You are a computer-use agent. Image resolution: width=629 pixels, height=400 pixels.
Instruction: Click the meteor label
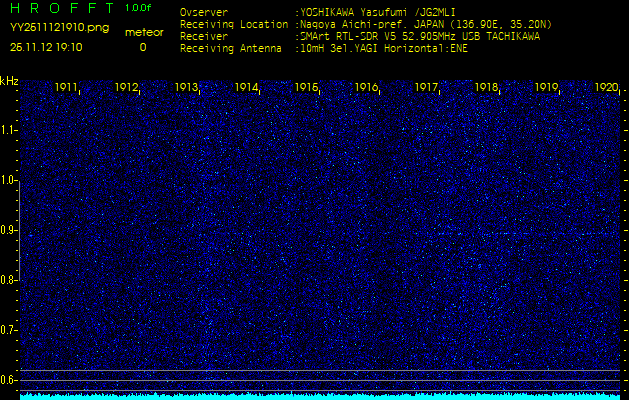point(144,32)
